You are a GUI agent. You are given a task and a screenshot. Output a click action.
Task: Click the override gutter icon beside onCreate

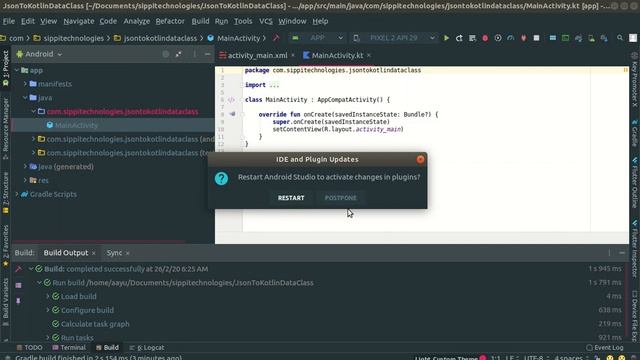coord(232,114)
